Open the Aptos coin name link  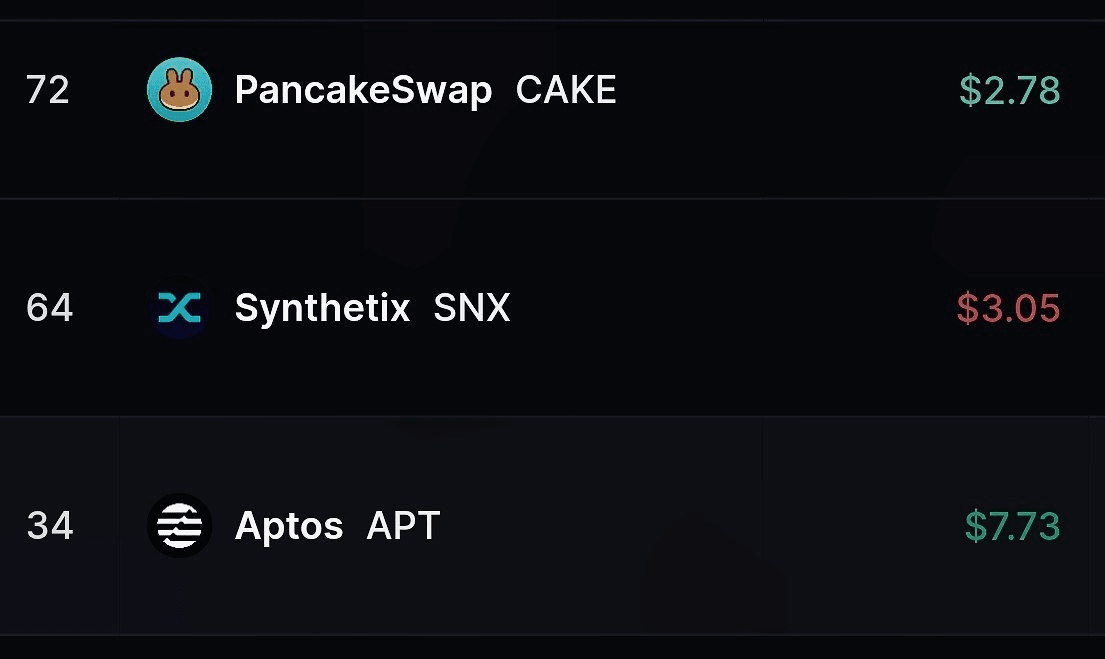pos(289,526)
